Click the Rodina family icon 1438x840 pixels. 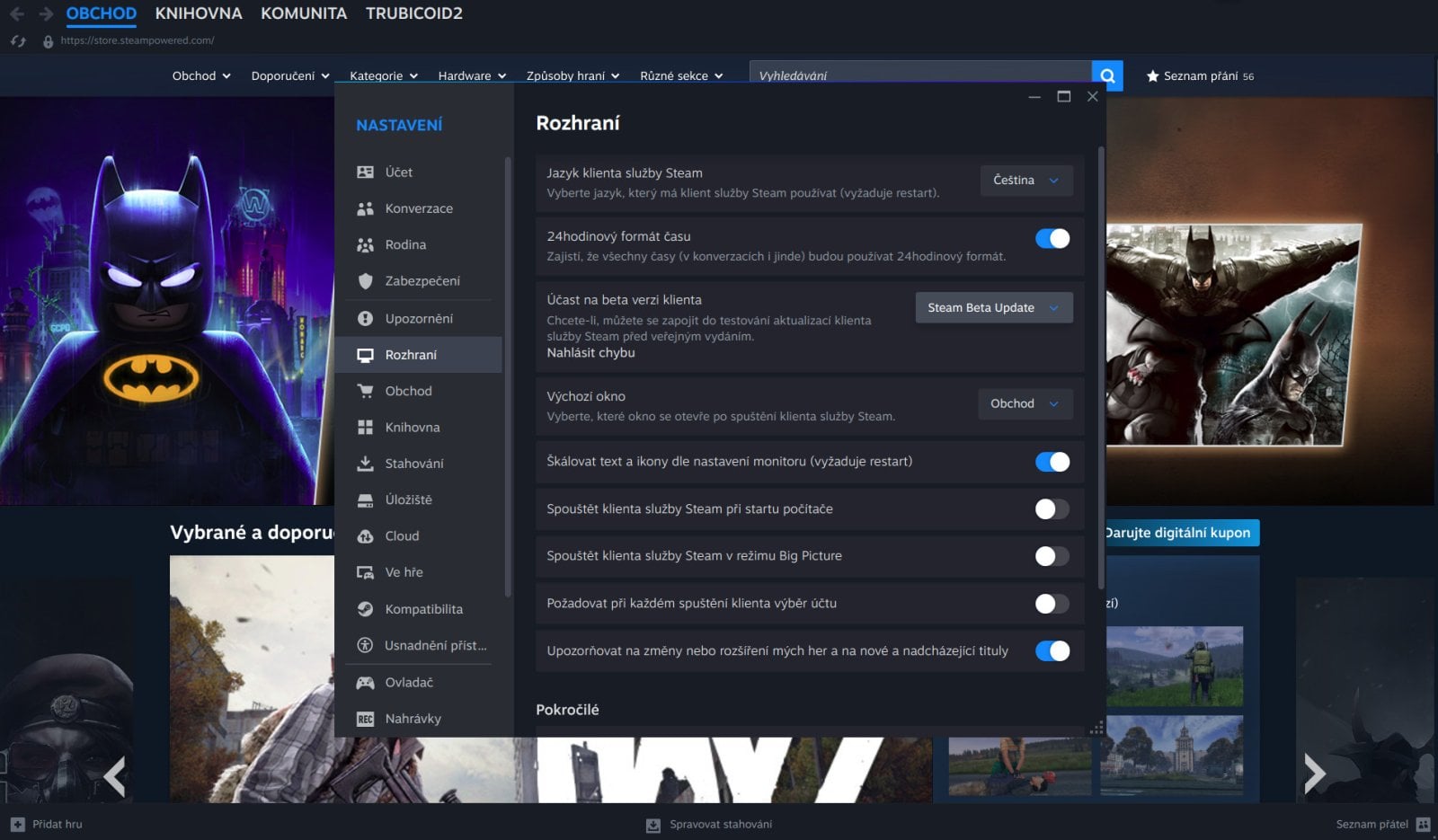coord(365,244)
